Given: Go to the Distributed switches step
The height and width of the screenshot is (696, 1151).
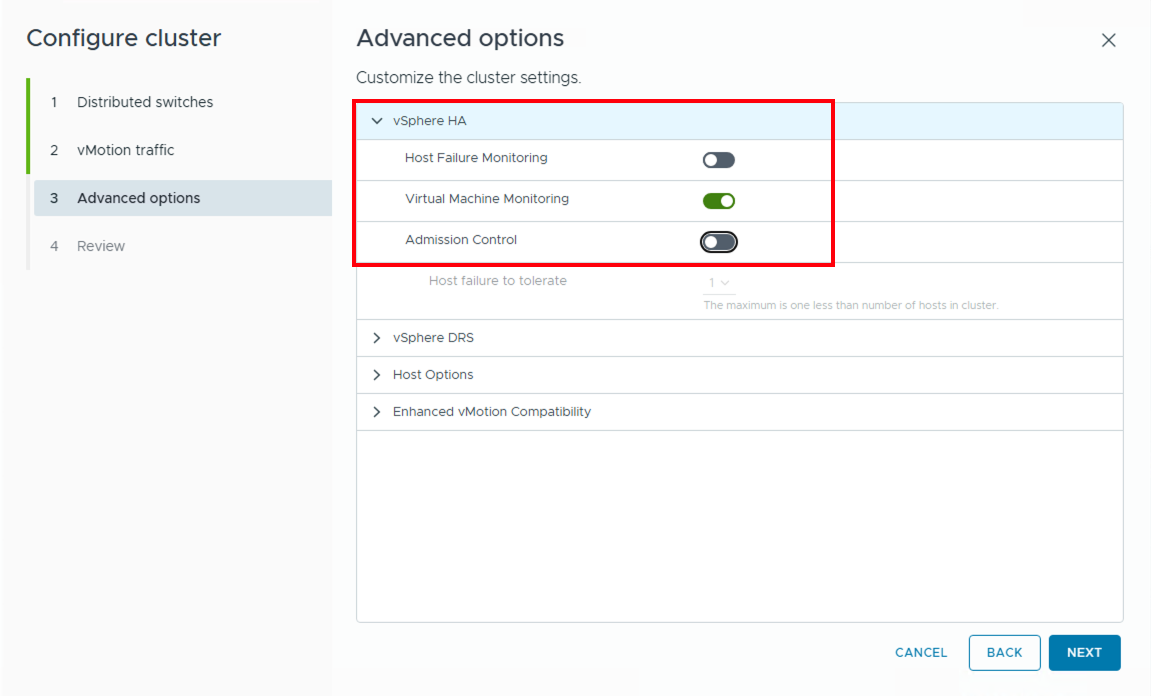Looking at the screenshot, I should tap(145, 101).
